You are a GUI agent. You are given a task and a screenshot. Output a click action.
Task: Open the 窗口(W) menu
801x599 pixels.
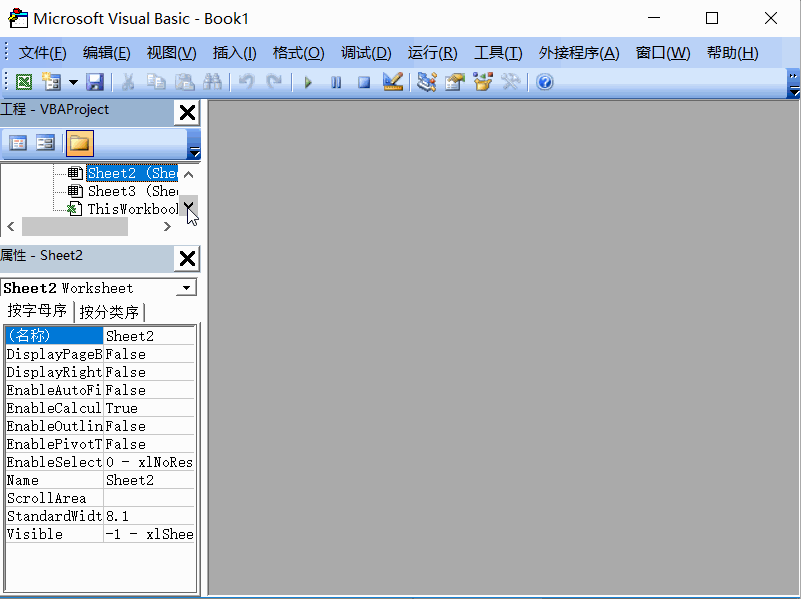(x=663, y=53)
